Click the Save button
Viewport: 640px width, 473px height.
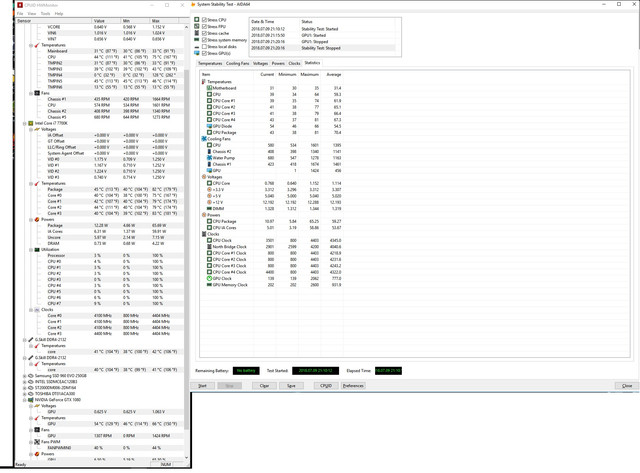pos(291,386)
